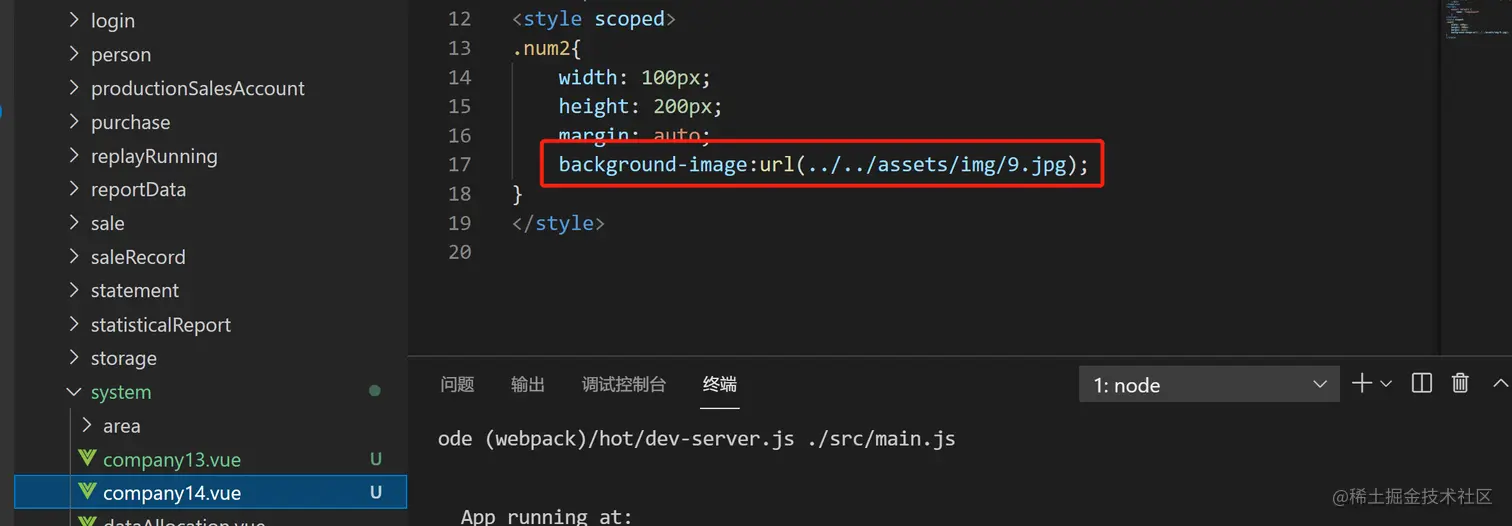
Task: Open the '1: node' terminal selector
Action: (x=1208, y=385)
